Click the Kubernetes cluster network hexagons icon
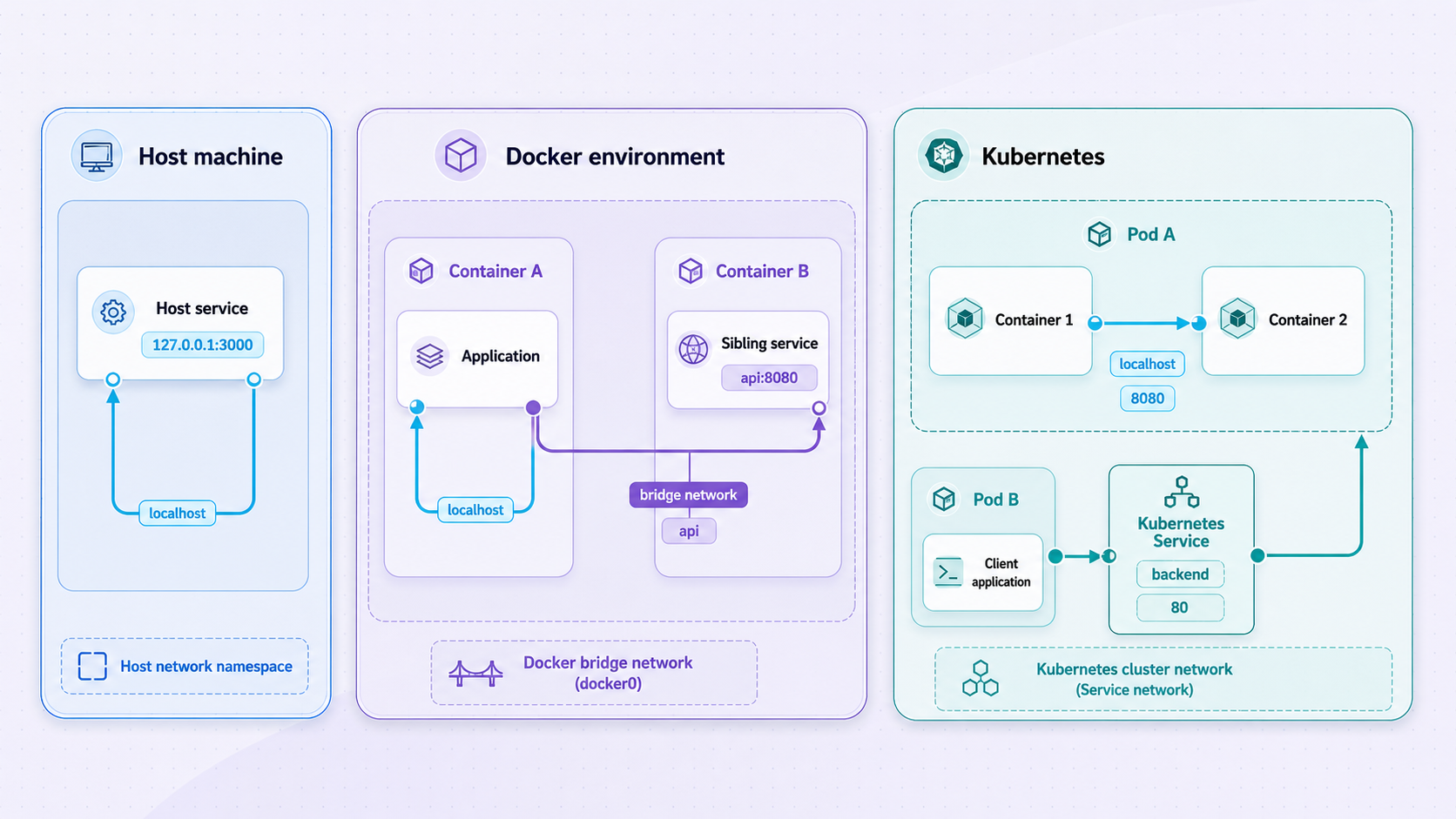 (x=981, y=678)
